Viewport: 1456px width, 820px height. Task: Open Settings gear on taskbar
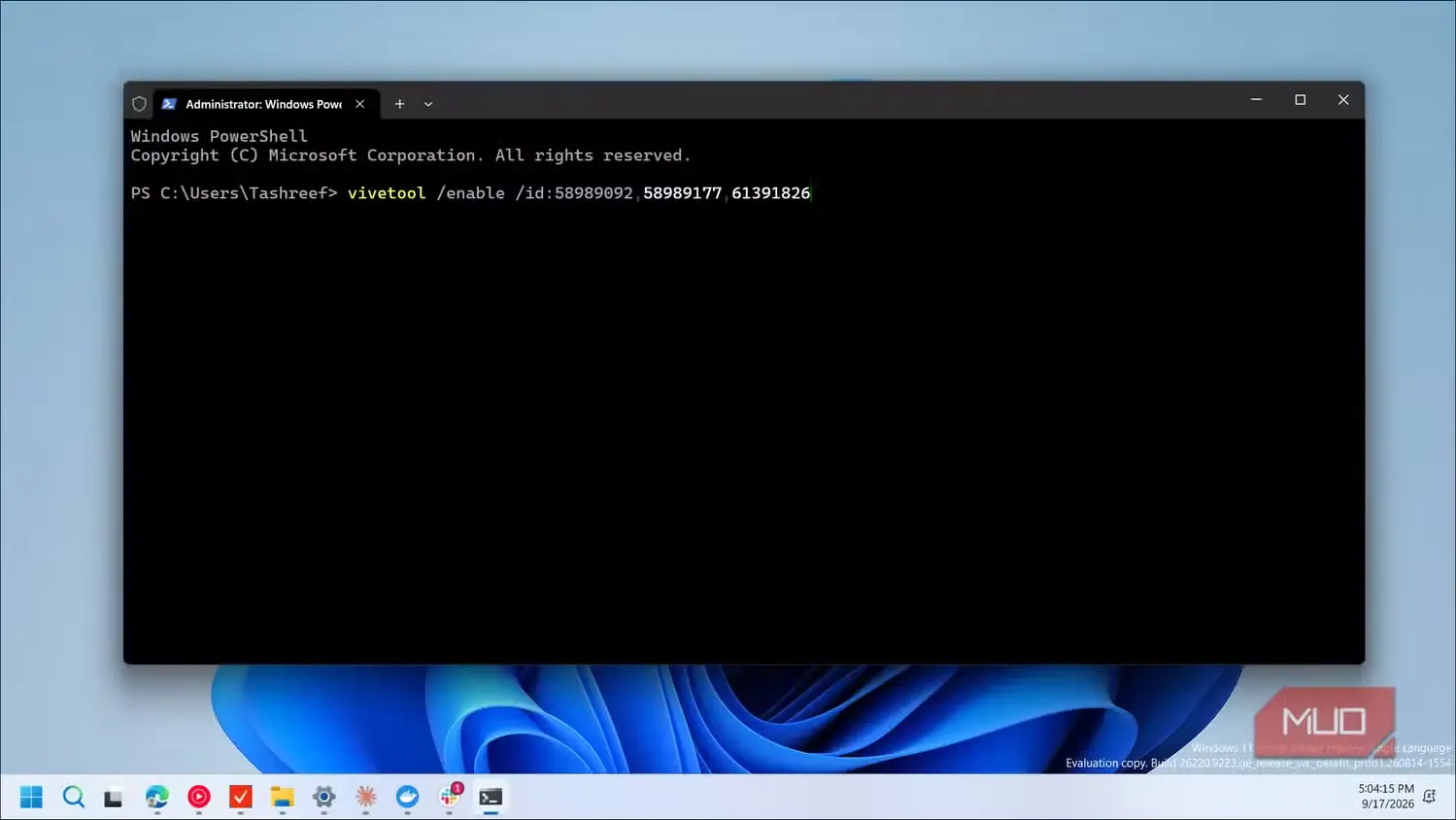click(324, 797)
